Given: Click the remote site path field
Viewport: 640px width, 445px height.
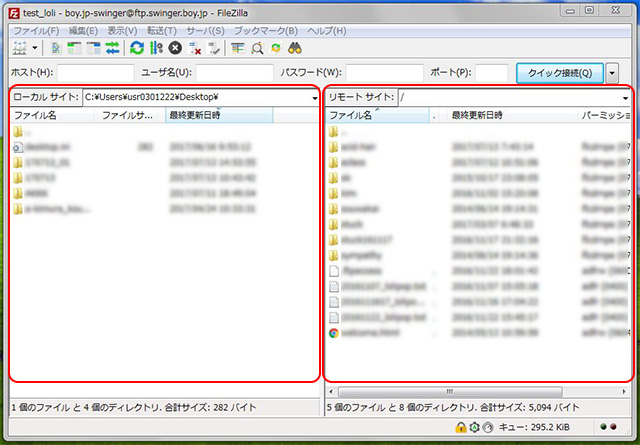Looking at the screenshot, I should tap(510, 98).
